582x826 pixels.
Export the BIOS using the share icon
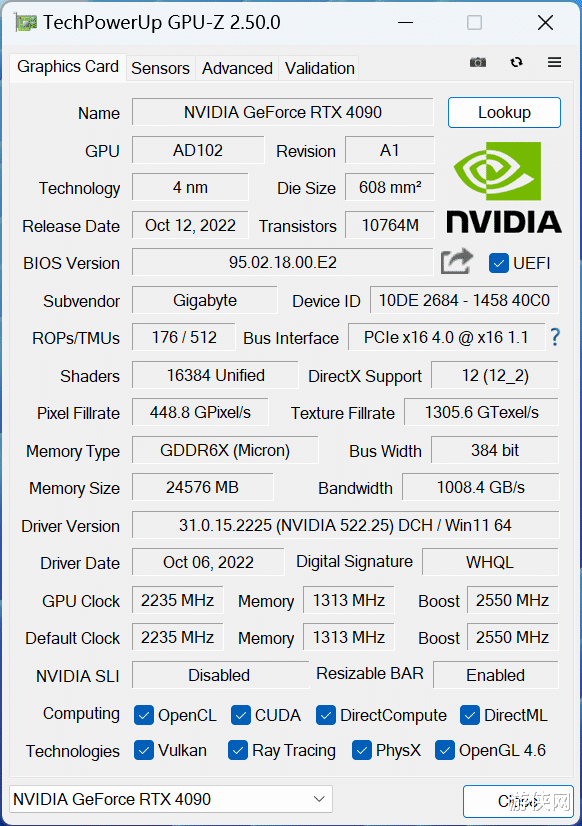point(456,260)
